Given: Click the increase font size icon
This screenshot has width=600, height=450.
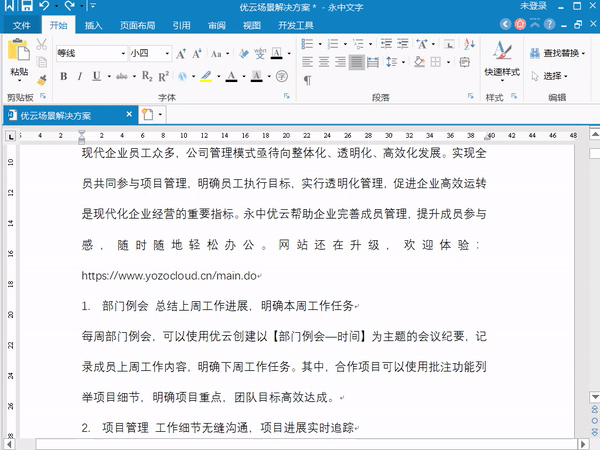Looking at the screenshot, I should coord(181,53).
